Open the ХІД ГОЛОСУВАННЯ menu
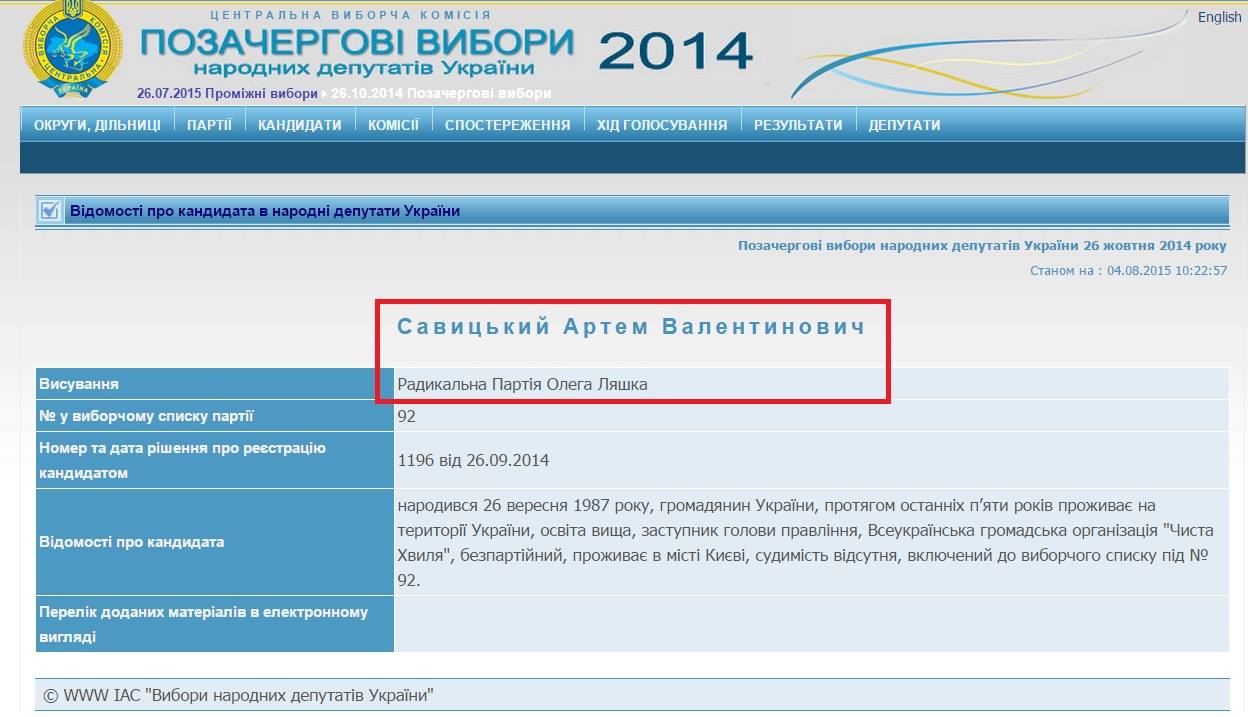1248x717 pixels. (x=661, y=125)
